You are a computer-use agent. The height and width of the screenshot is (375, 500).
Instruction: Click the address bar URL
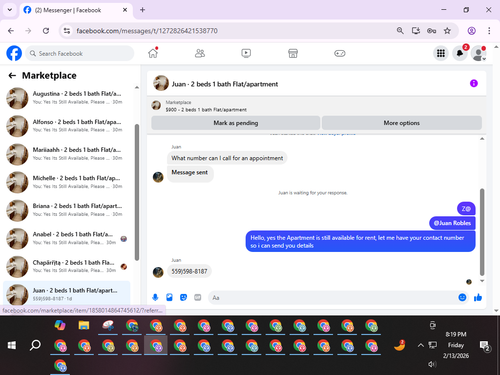[x=147, y=31]
